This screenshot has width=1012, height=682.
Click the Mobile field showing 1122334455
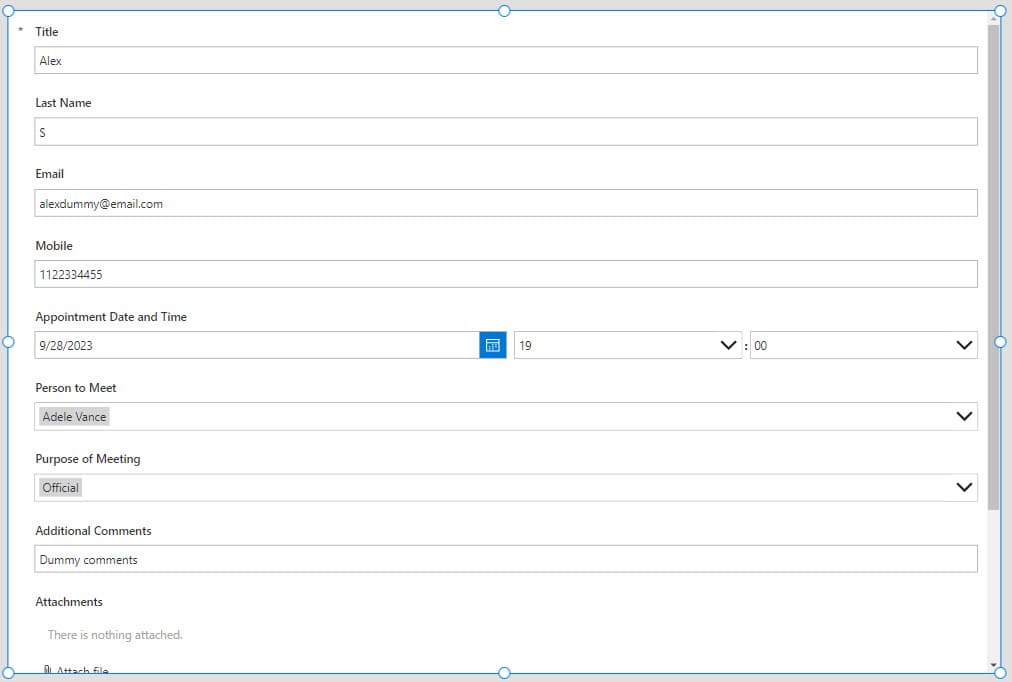click(505, 274)
